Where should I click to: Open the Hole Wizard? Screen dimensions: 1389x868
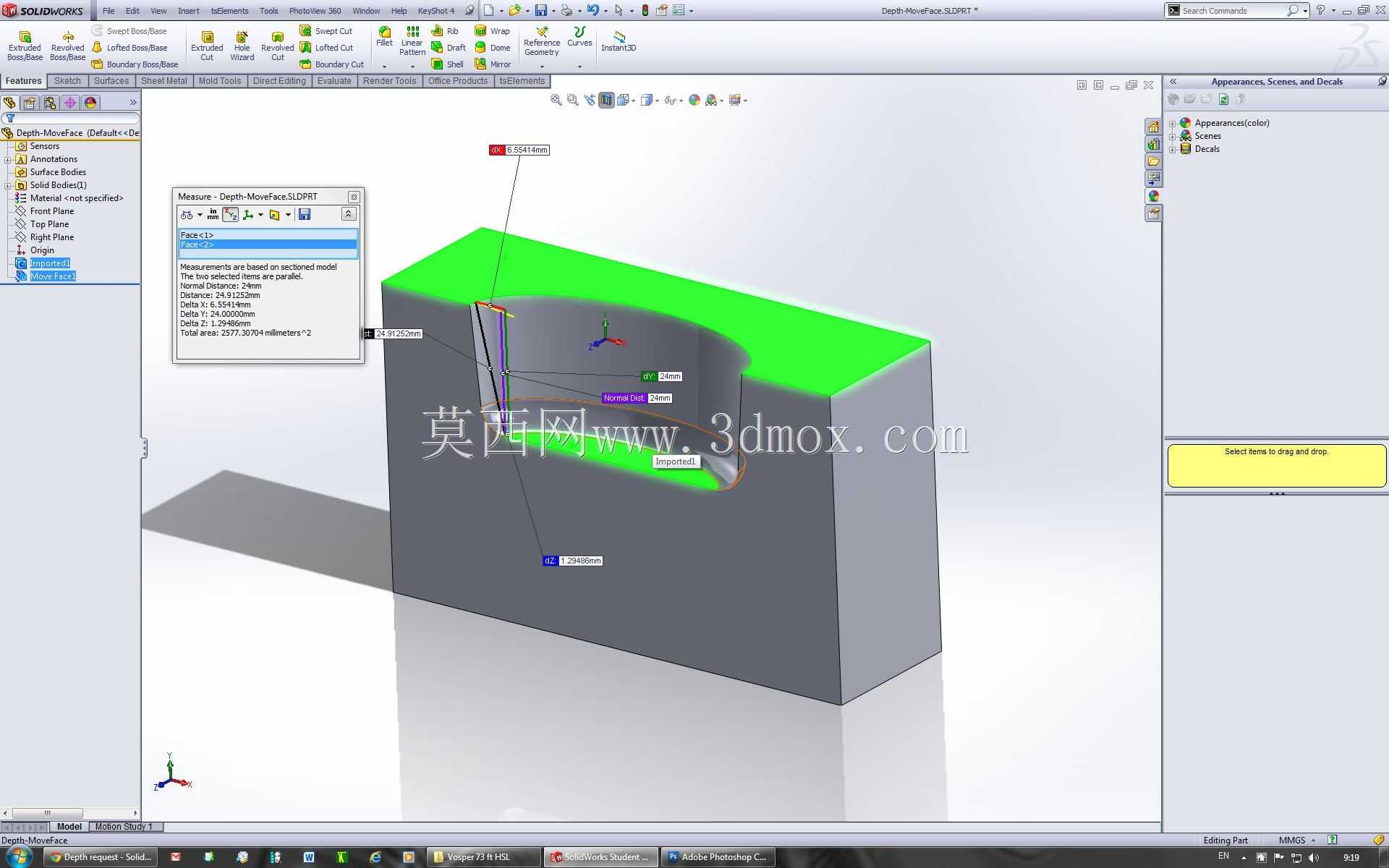pos(242,46)
